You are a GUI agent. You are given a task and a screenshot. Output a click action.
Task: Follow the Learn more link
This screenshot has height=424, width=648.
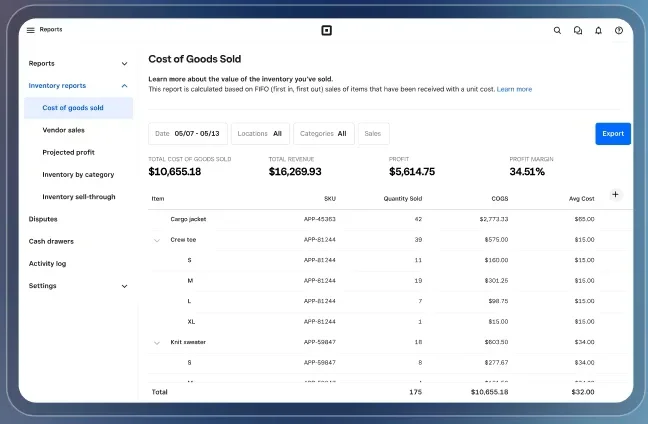(x=514, y=89)
